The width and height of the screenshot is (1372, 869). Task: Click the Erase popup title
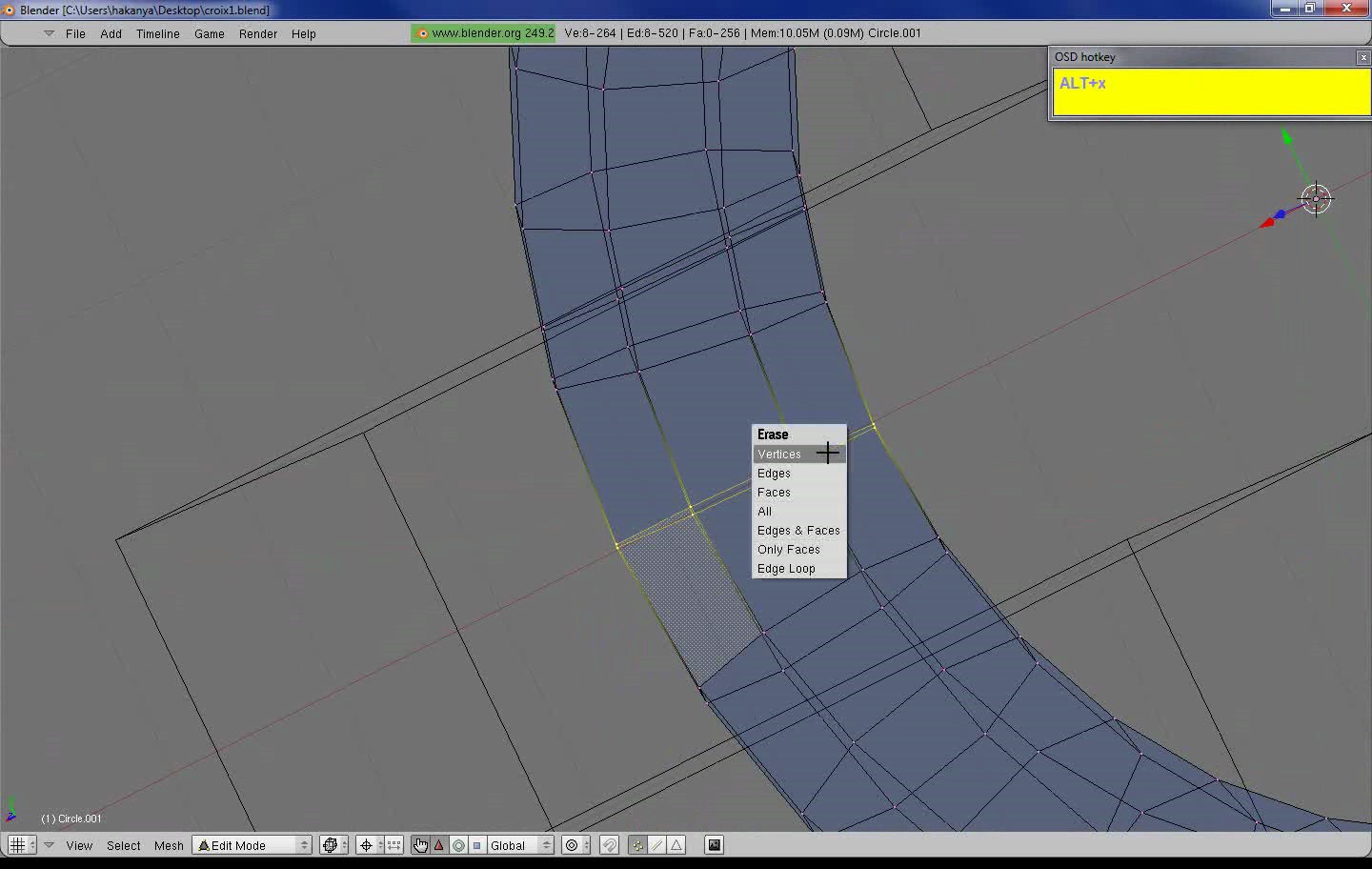point(773,434)
